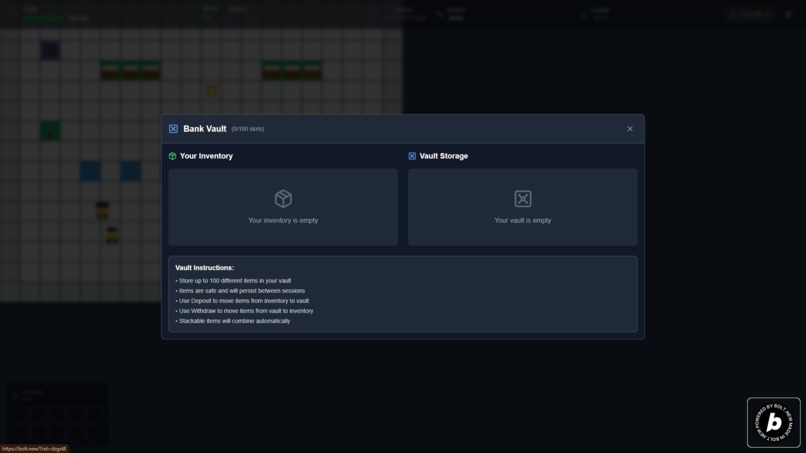Close the Bank Vault dialog
The image size is (806, 453).
pos(630,129)
